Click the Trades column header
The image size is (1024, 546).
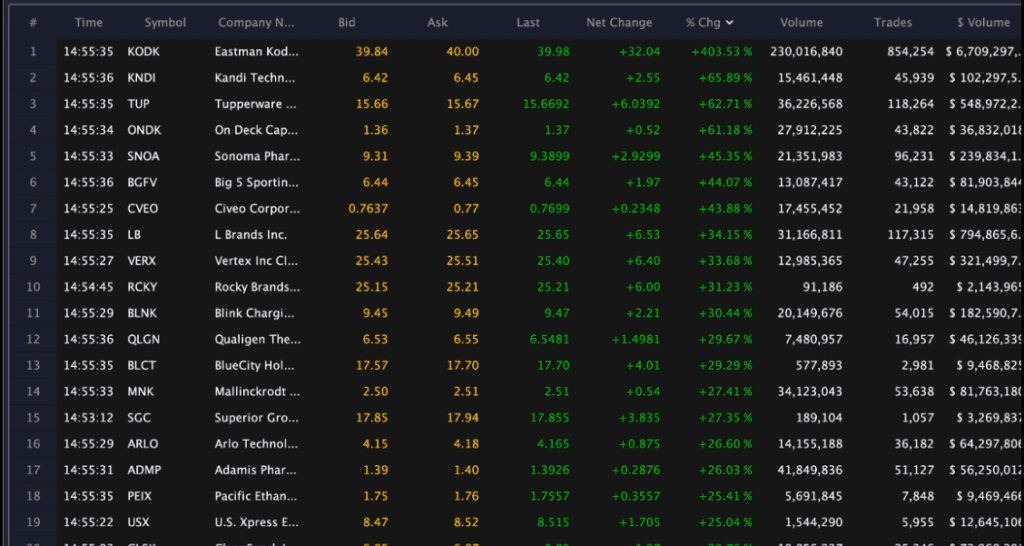pos(893,23)
